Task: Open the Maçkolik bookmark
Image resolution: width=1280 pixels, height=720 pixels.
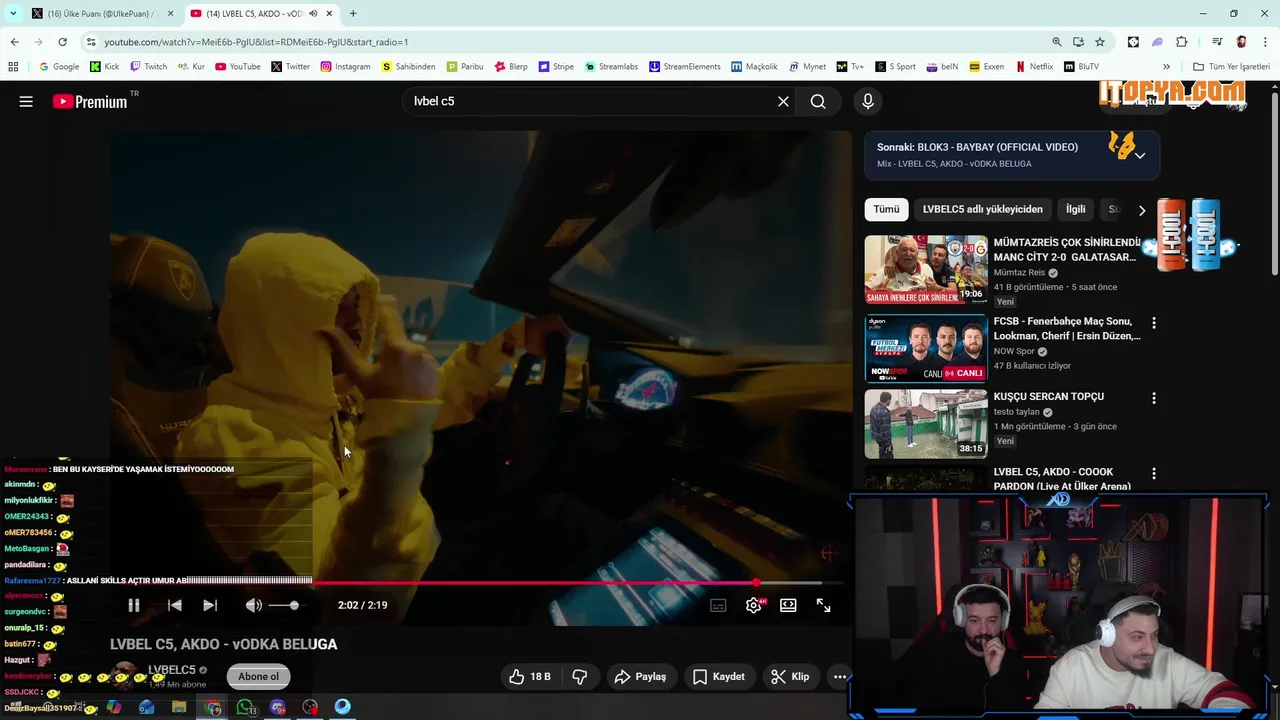Action: point(754,67)
